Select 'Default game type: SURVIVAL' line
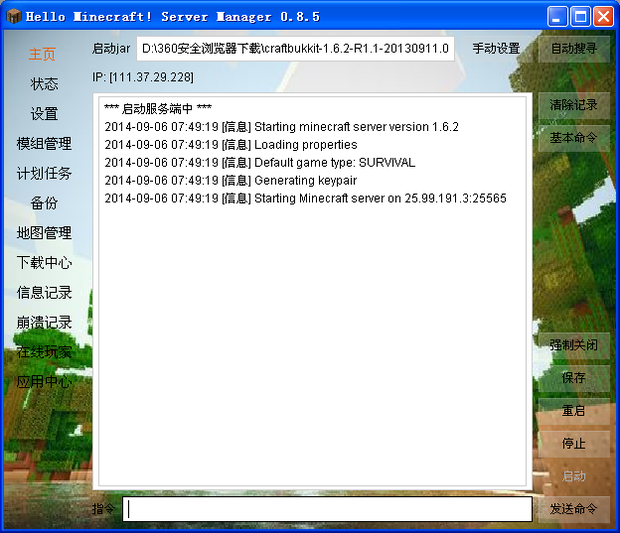The image size is (620, 533). 260,163
